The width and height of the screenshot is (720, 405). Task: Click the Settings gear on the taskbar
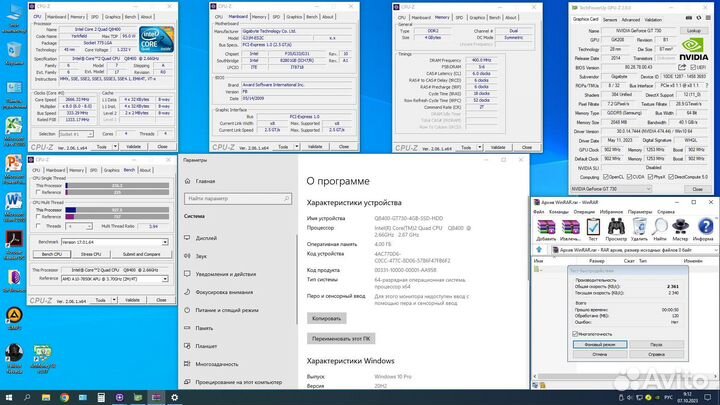174,397
